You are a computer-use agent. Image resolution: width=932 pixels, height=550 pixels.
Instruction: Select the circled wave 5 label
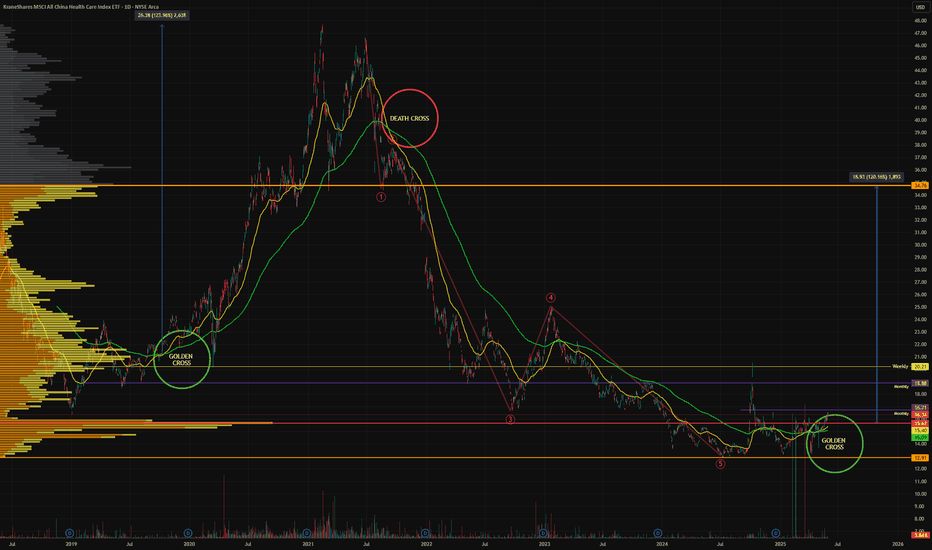pos(720,464)
